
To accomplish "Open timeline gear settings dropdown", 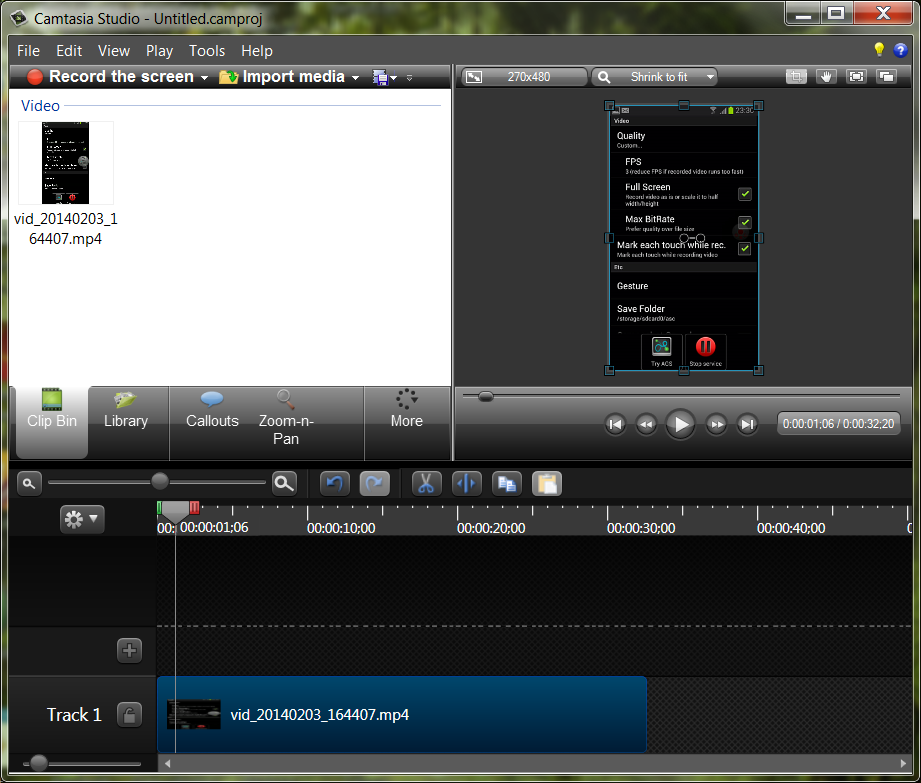I will click(x=82, y=519).
